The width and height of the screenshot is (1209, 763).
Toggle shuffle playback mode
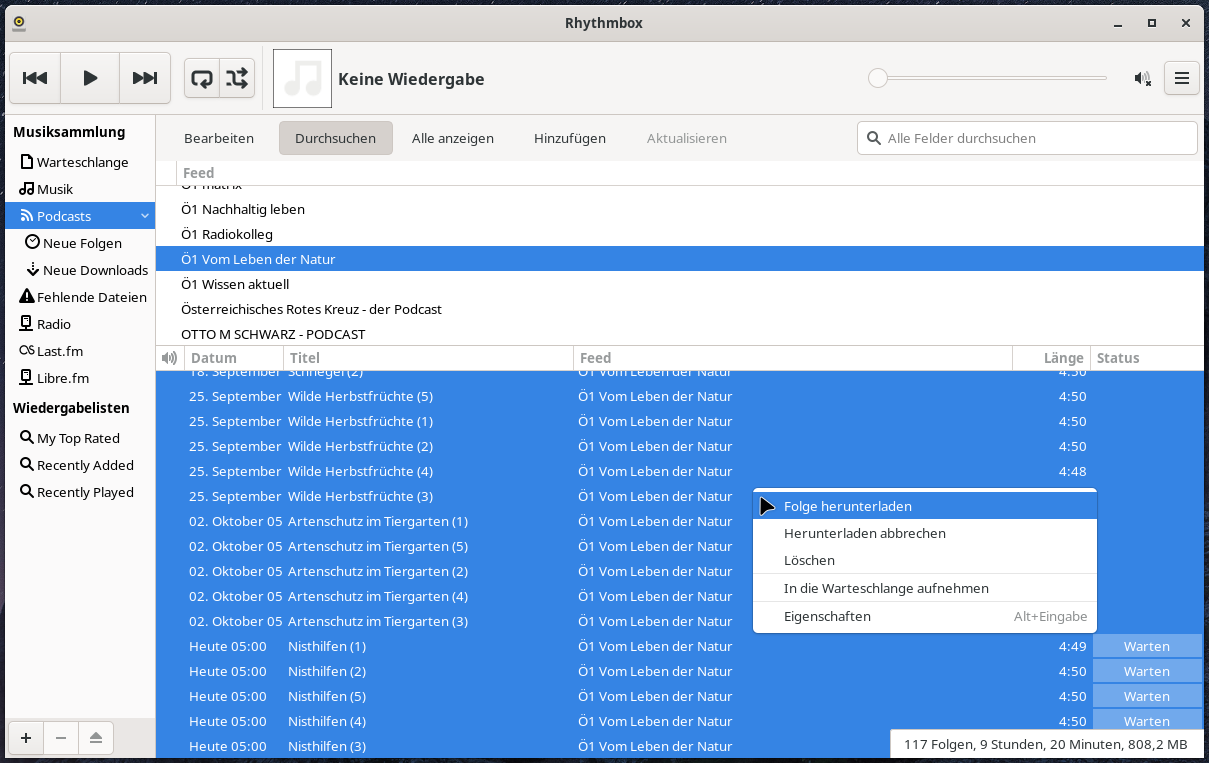pyautogui.click(x=237, y=78)
